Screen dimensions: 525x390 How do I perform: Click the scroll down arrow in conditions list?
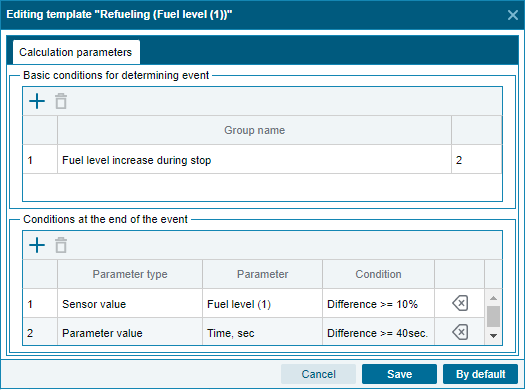[x=493, y=335]
